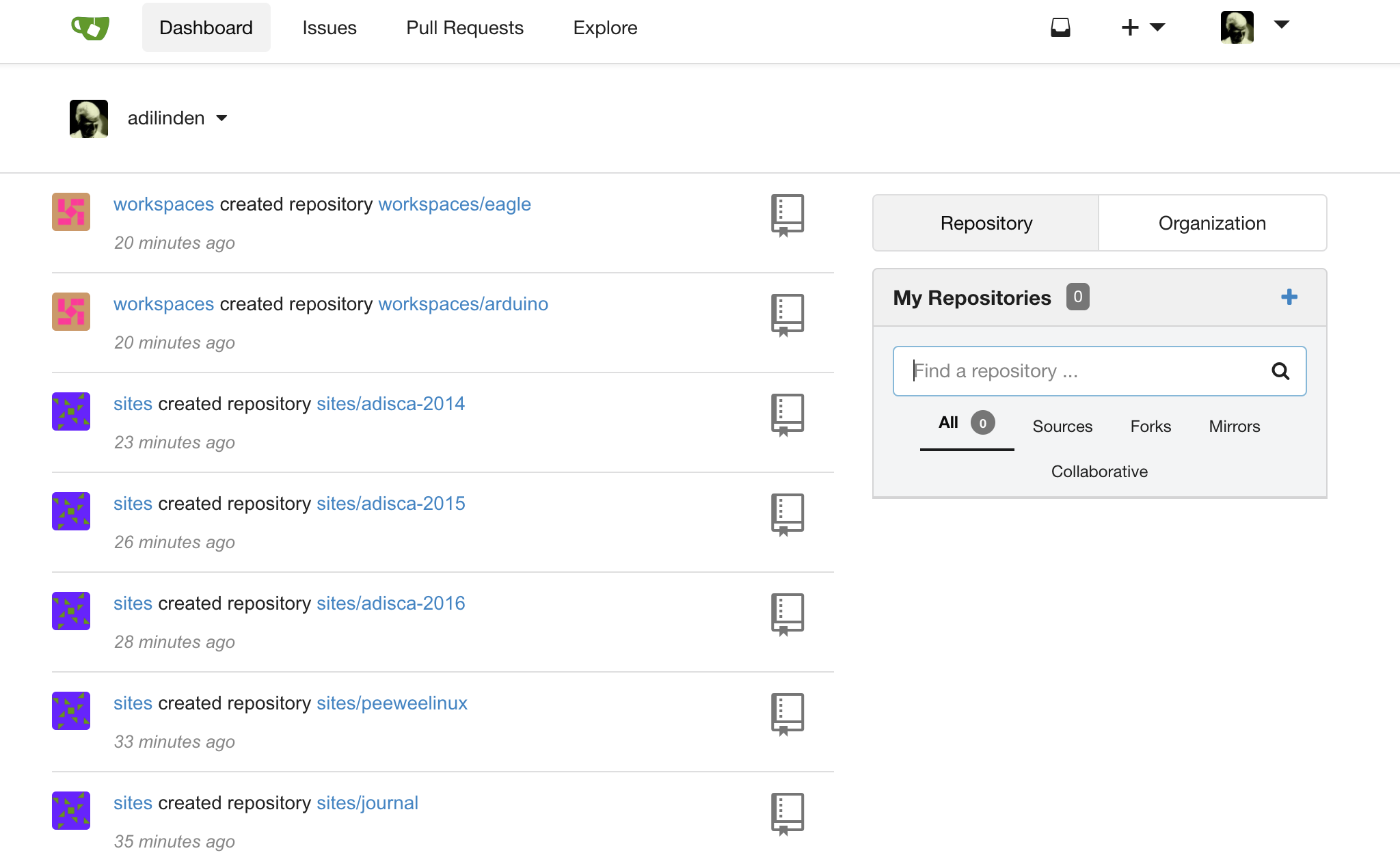Image resolution: width=1400 pixels, height=853 pixels.
Task: Open the notifications inbox icon
Action: (1060, 27)
